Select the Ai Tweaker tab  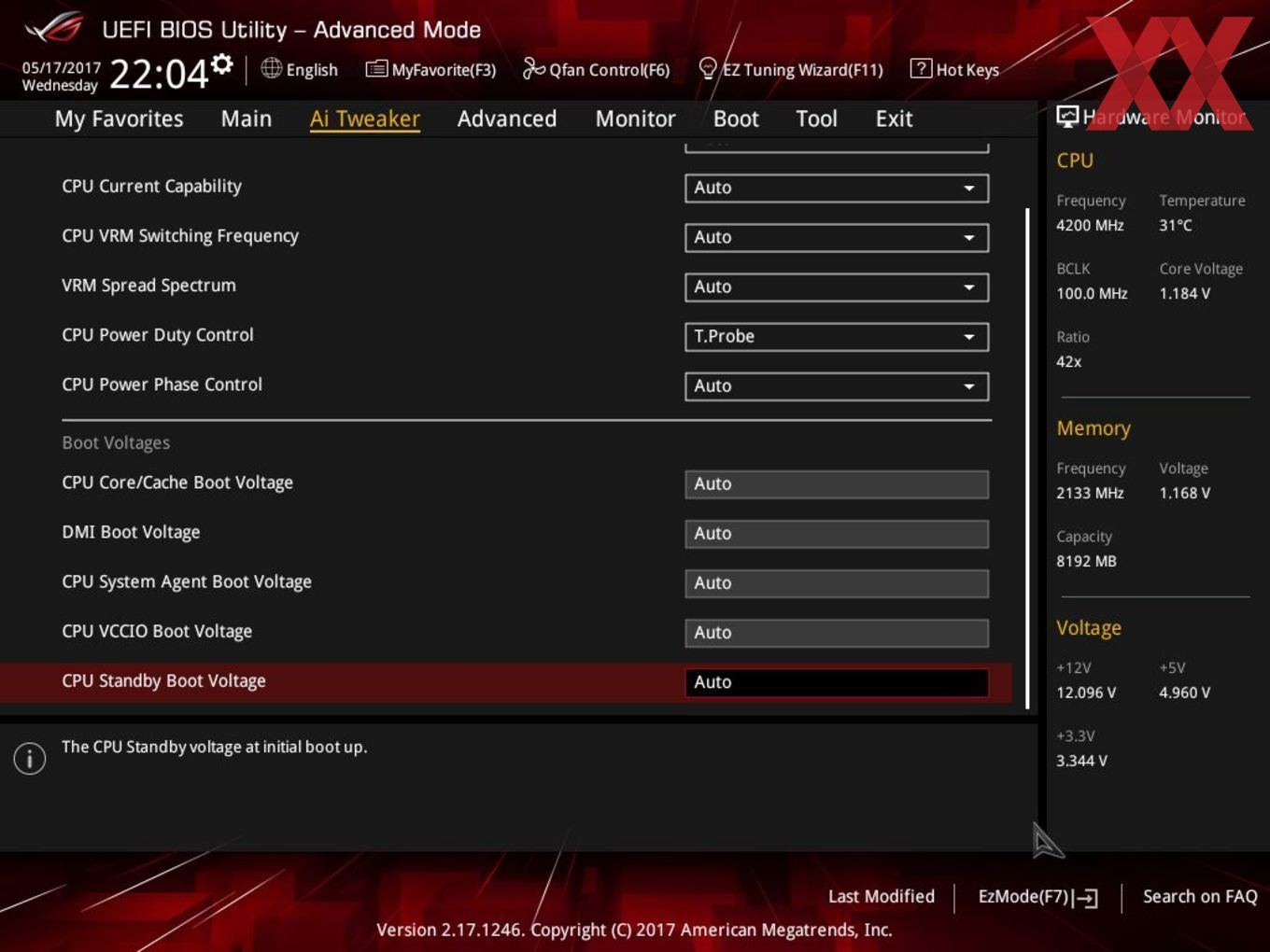pyautogui.click(x=365, y=119)
